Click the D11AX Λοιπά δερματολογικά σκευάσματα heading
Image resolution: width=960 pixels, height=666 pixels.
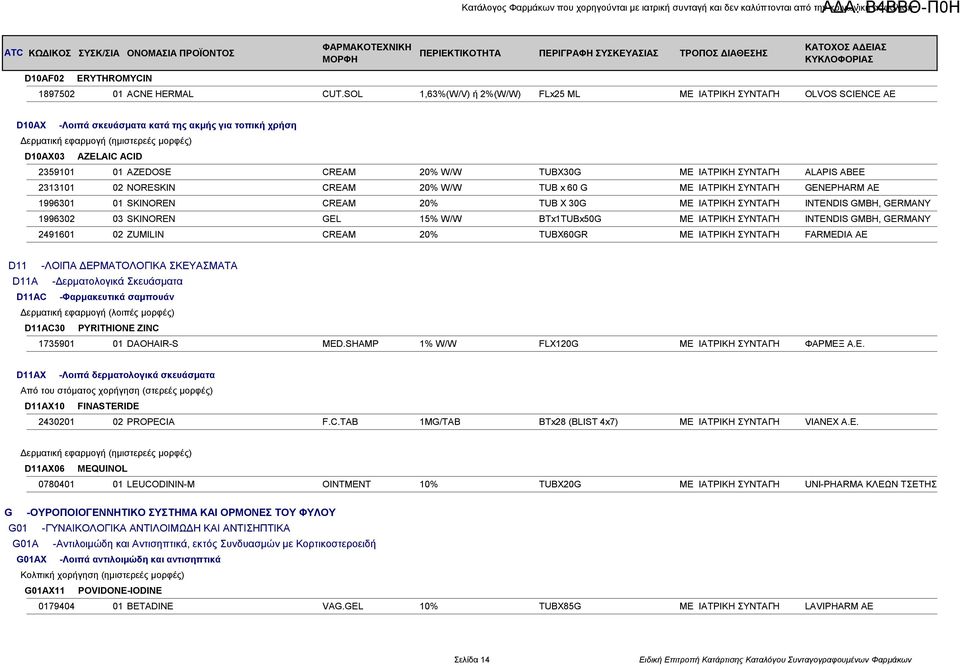[x=116, y=375]
